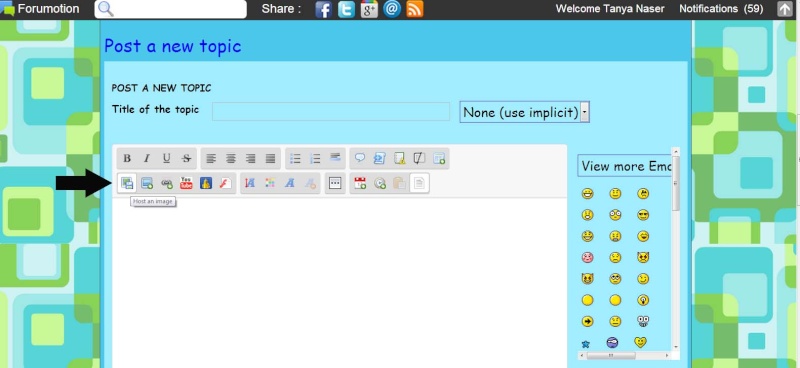Insert the big-eyed toothy emoticon
The image size is (800, 368).
643,321
